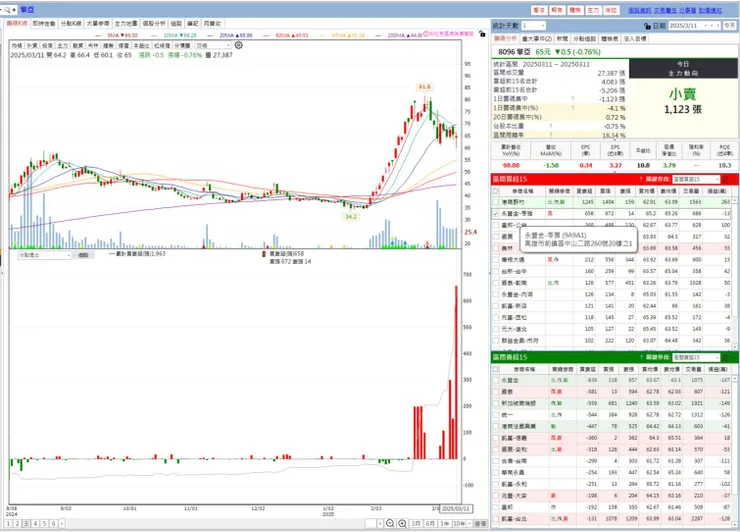This screenshot has height=532, width=740.
Task: Tick the checkbox for 港商野村
Action: click(496, 202)
